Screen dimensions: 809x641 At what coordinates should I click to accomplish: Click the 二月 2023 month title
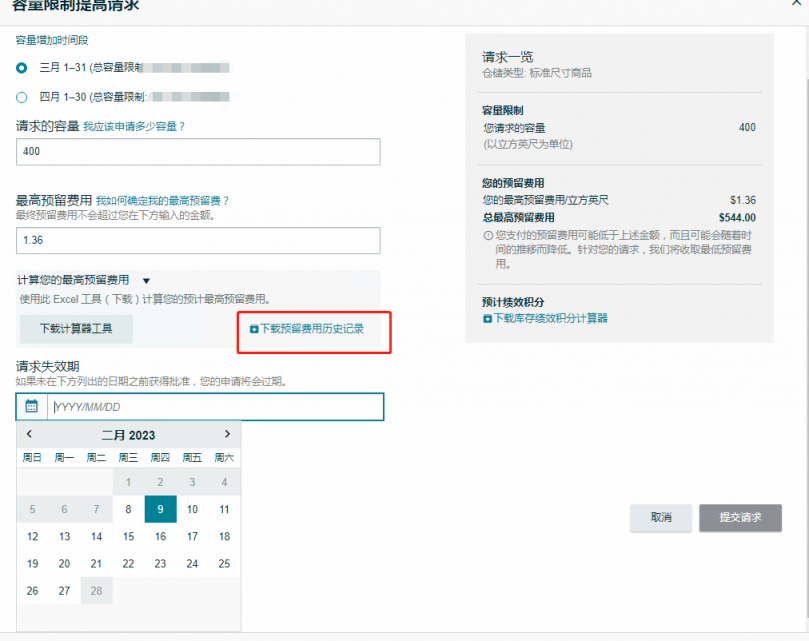point(128,435)
